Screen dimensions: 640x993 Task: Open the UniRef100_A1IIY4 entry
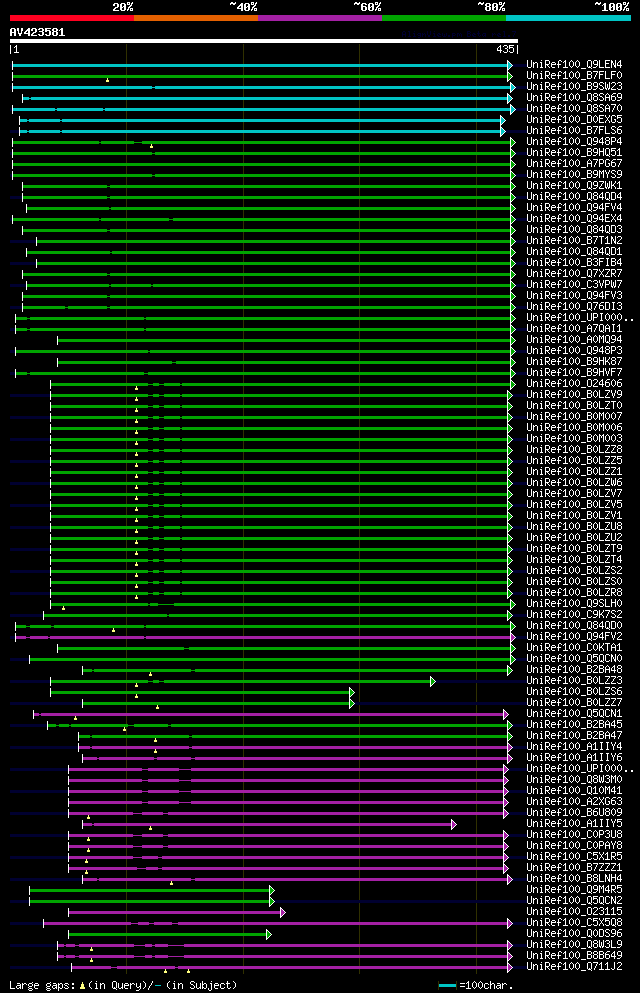click(x=574, y=747)
